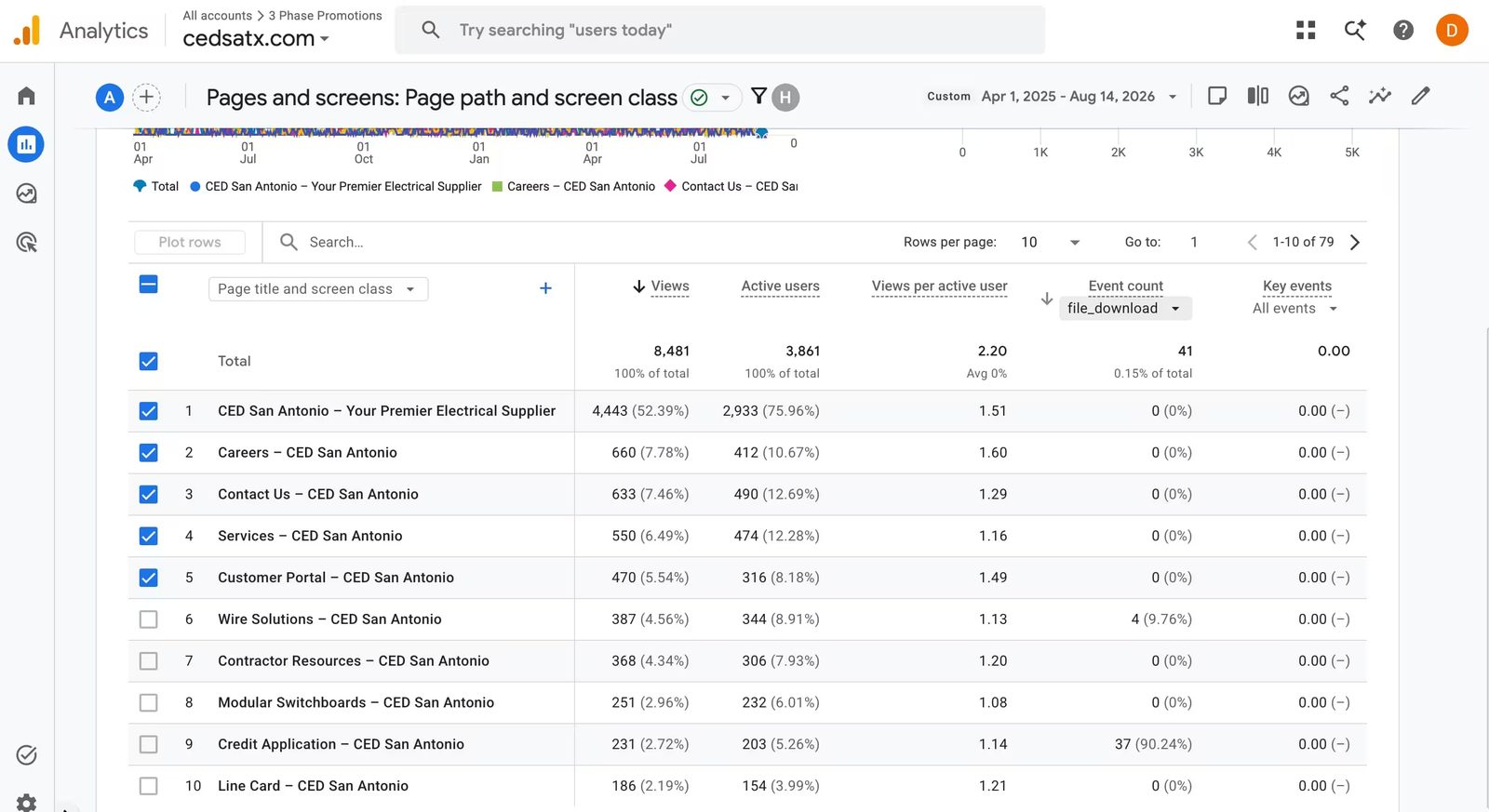Open the Admin gear icon
This screenshot has height=812, width=1489.
(27, 803)
